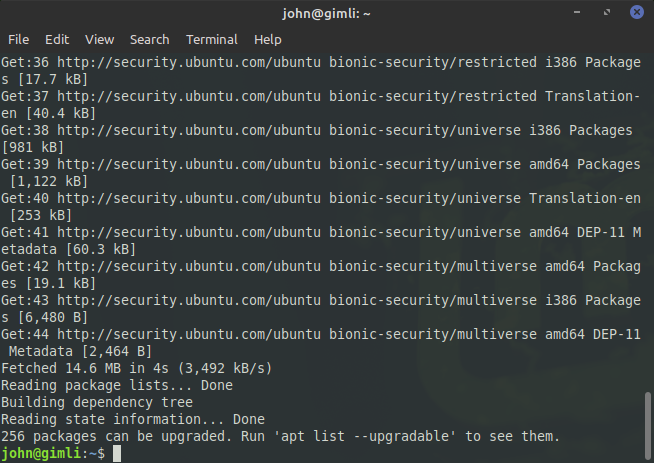Click the 'Fetched 14.6 MB' line
This screenshot has width=654, height=463.
136,369
